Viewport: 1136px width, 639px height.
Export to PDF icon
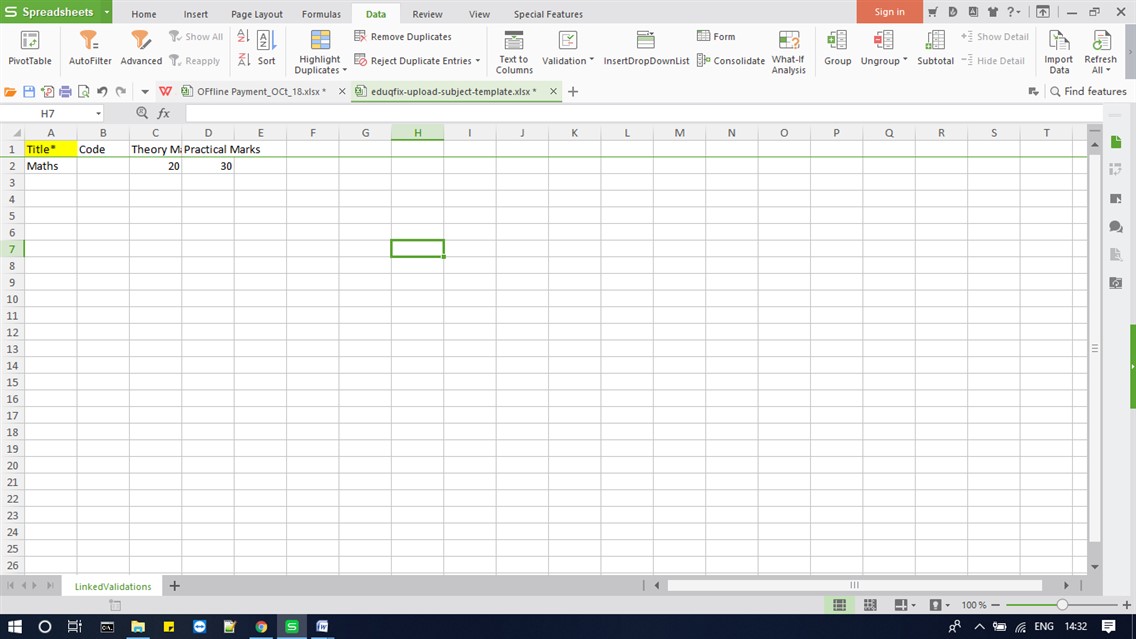pos(47,91)
